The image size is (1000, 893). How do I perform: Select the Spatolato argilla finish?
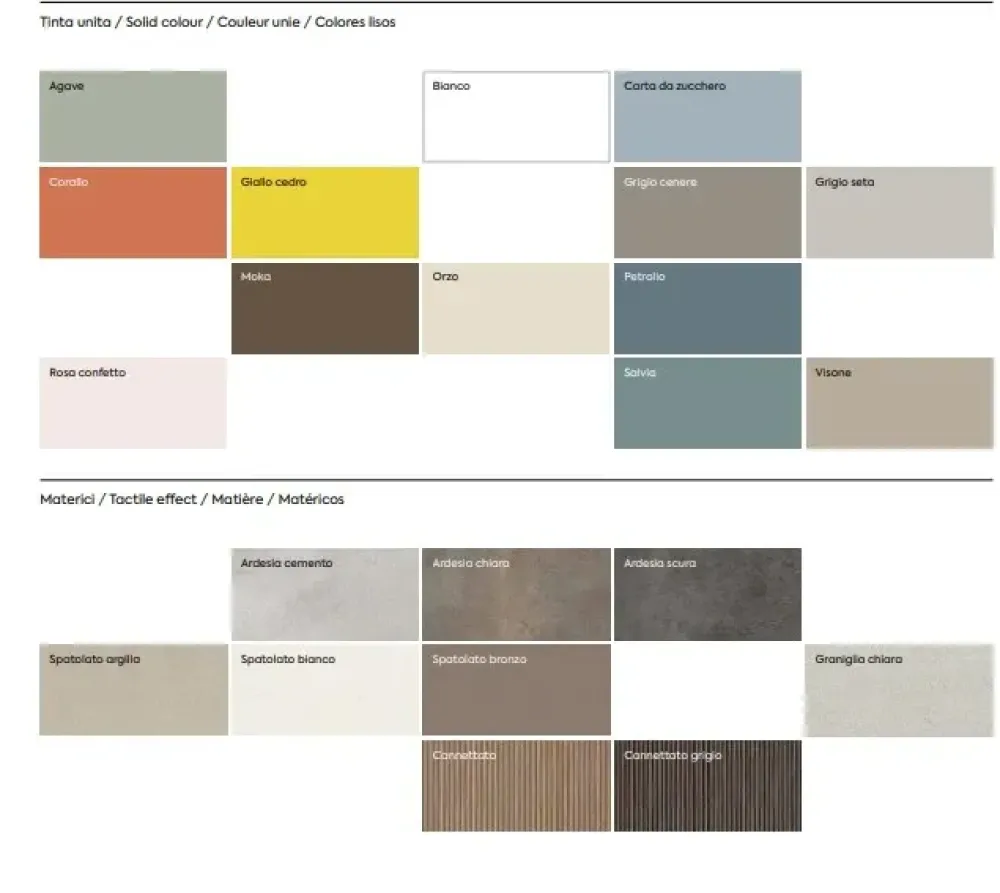pyautogui.click(x=133, y=690)
